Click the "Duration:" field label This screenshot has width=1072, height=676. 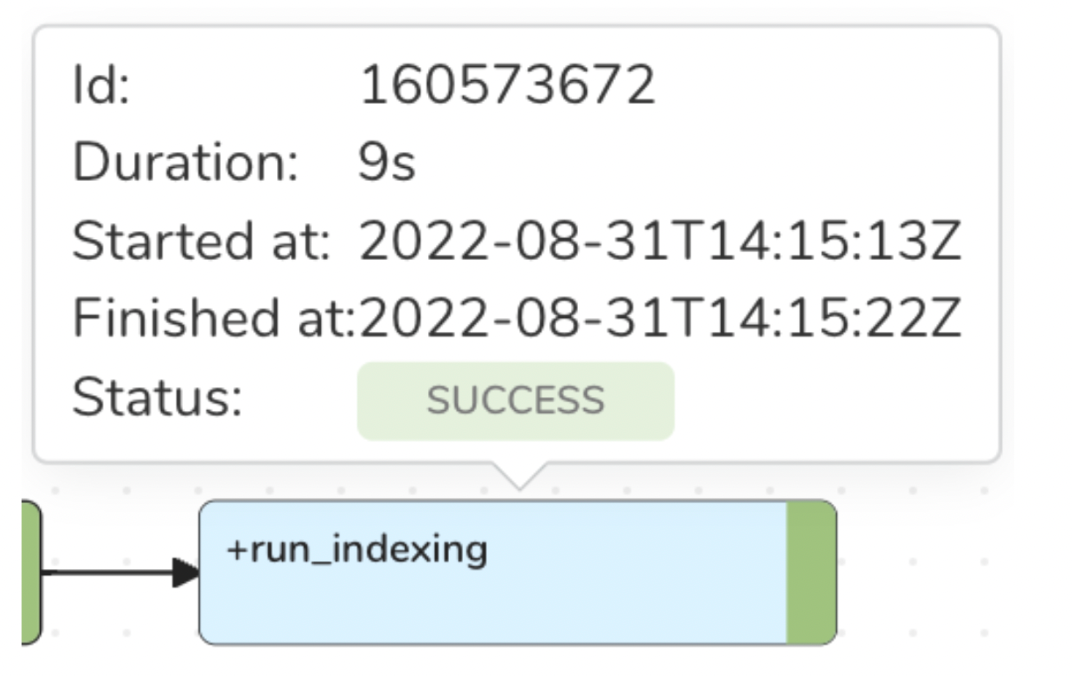click(186, 163)
